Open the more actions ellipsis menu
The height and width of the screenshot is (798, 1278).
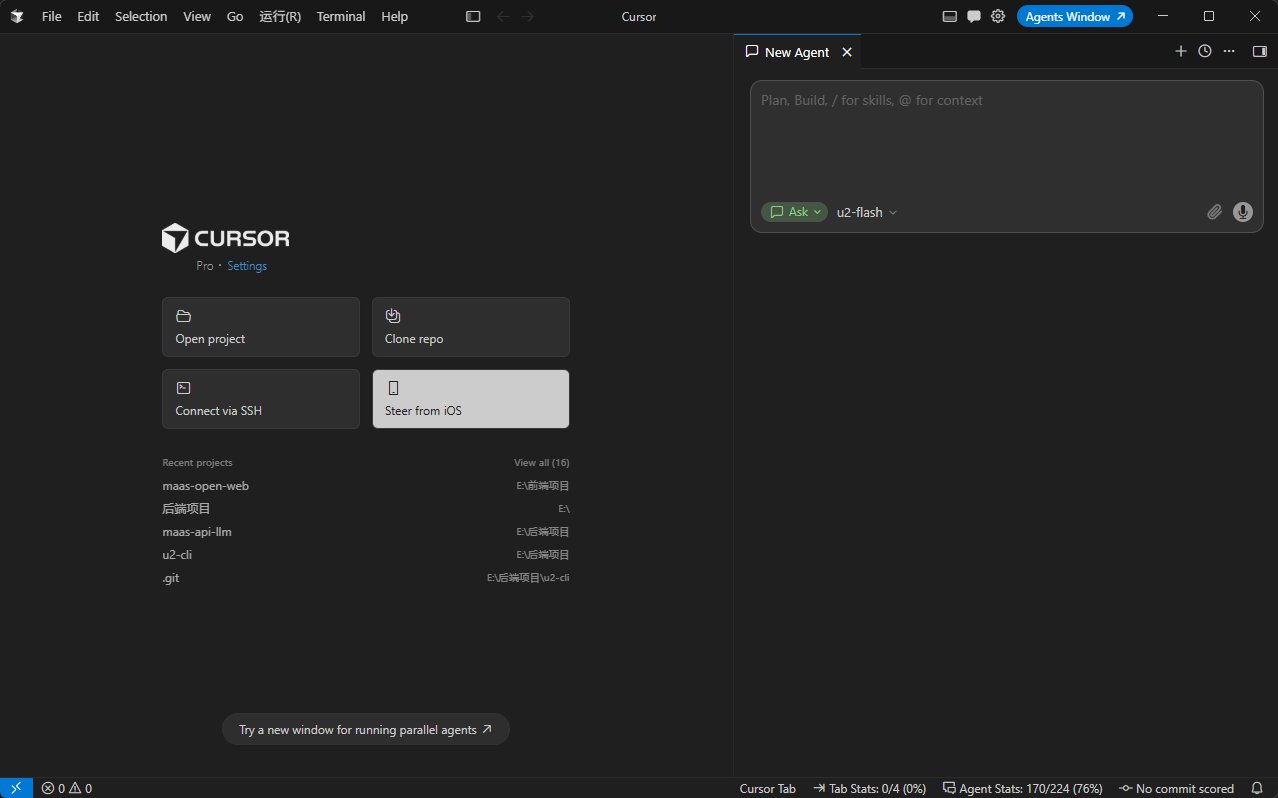[x=1229, y=51]
